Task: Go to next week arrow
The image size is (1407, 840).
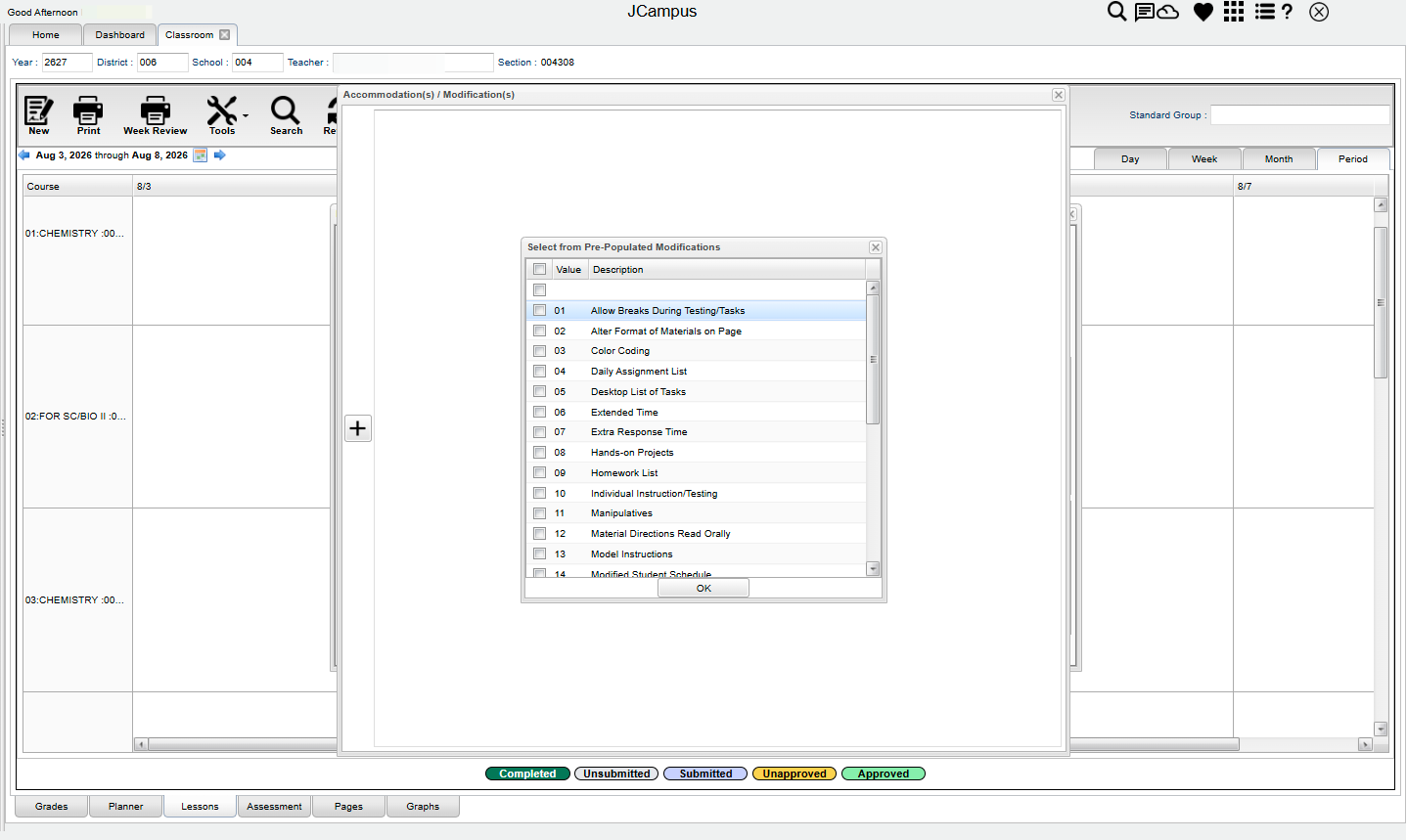Action: click(x=220, y=155)
